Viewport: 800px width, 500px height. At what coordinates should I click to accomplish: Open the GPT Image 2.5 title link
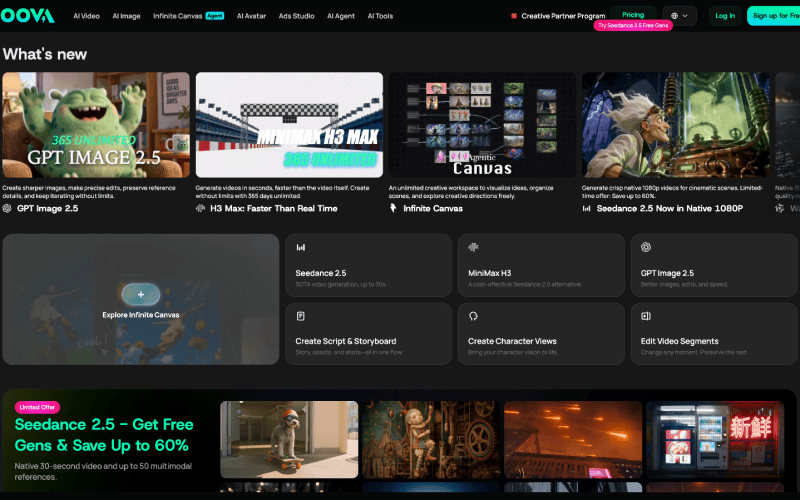[x=47, y=208]
